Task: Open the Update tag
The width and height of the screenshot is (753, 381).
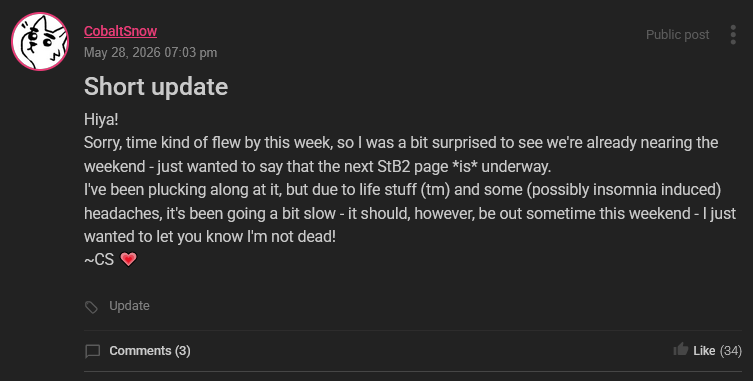Action: coord(129,306)
